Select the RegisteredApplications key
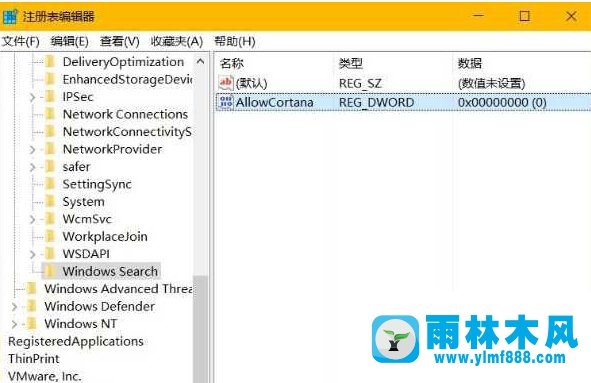The height and width of the screenshot is (383, 591). tap(76, 341)
